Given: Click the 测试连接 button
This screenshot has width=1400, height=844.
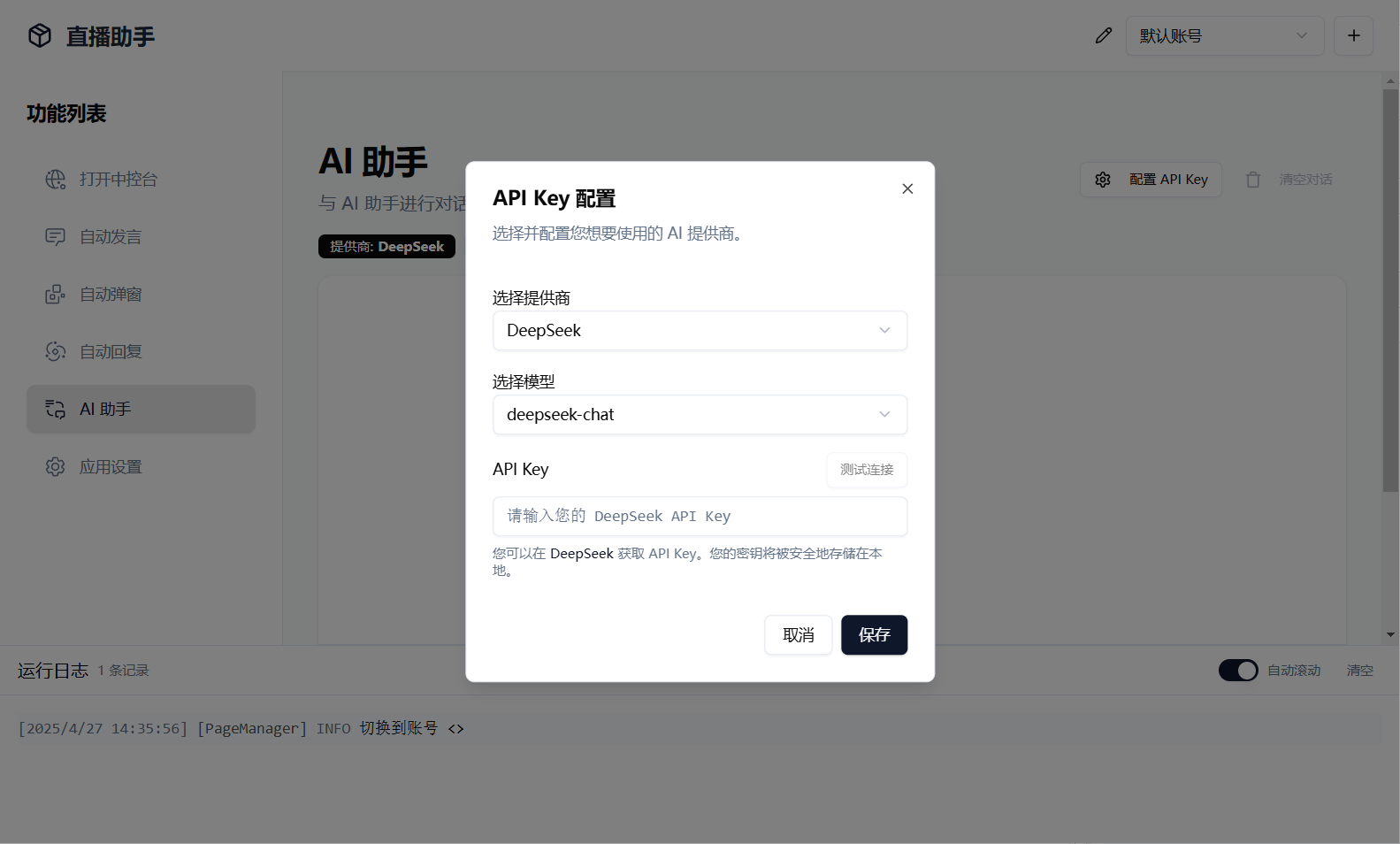Looking at the screenshot, I should pyautogui.click(x=867, y=470).
